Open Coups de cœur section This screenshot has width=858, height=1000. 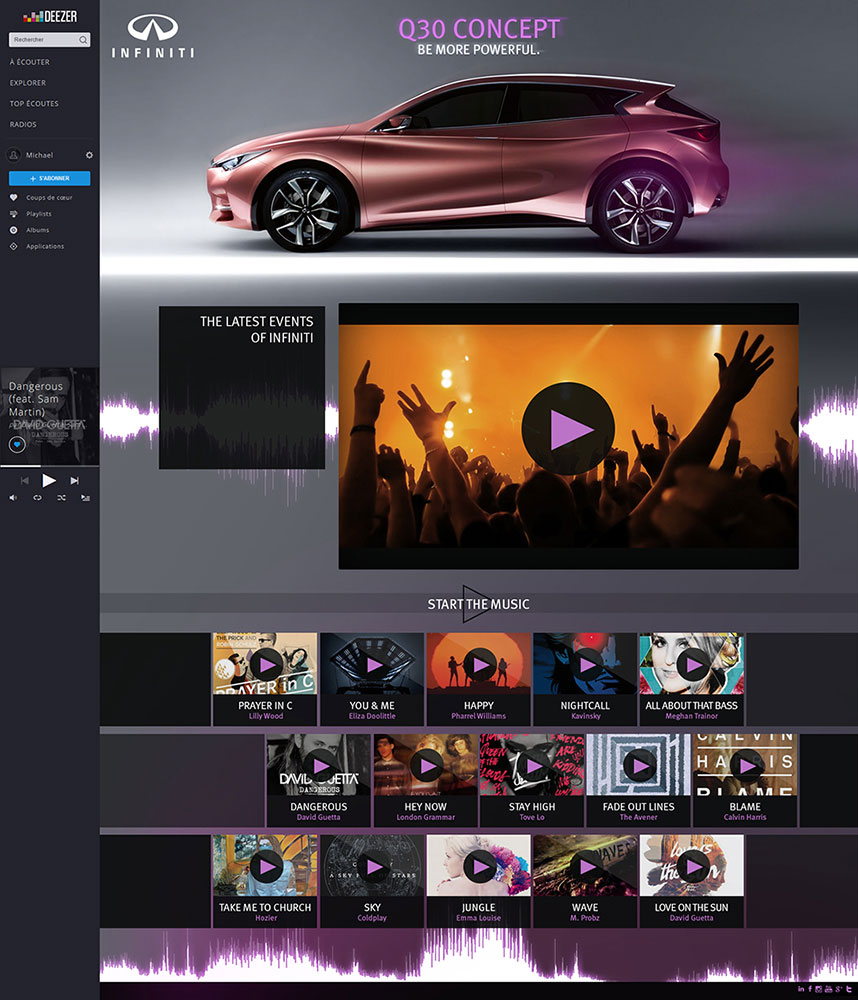point(49,198)
